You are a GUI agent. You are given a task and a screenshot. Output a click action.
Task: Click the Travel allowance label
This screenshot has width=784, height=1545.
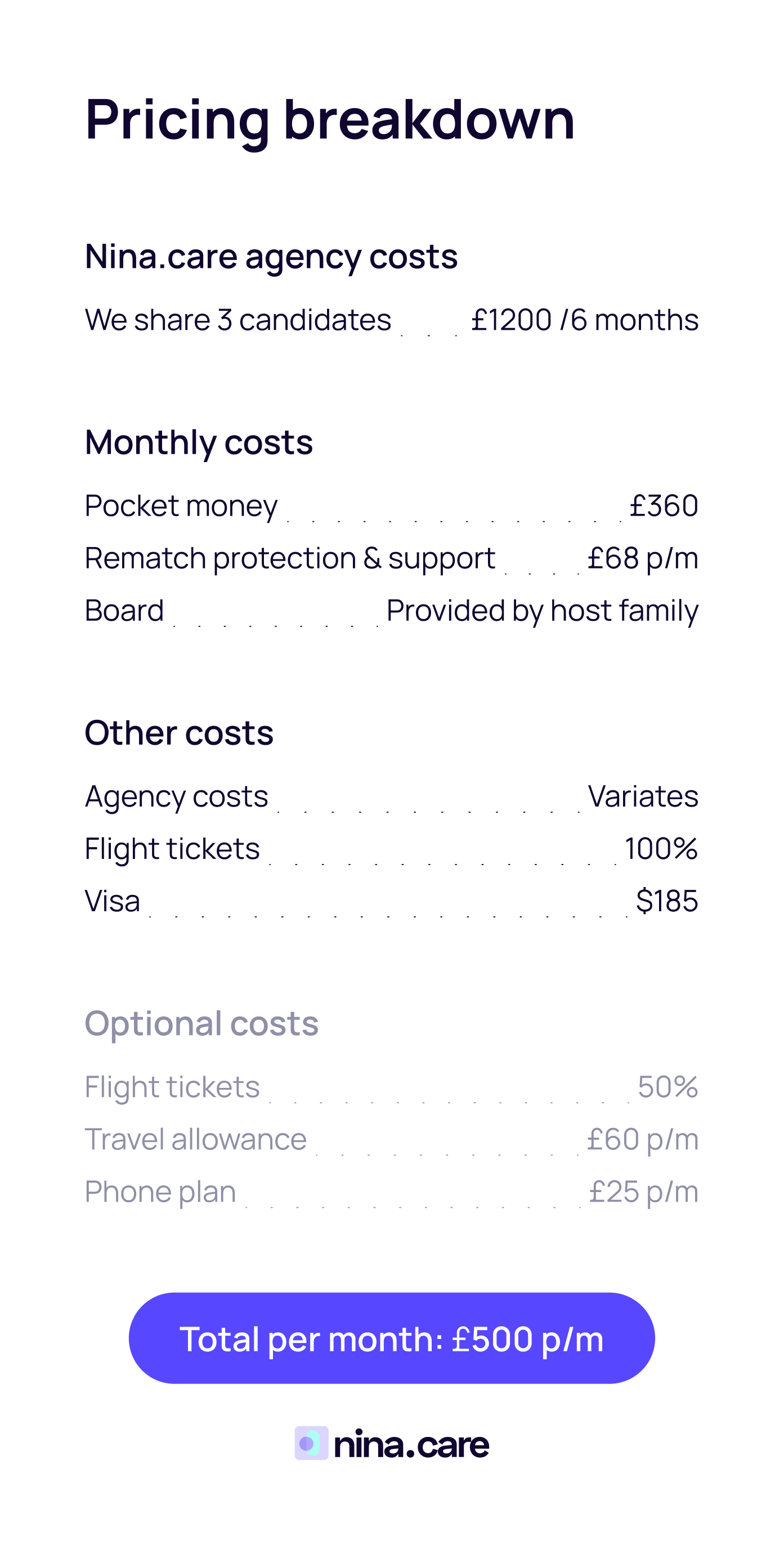(195, 1139)
